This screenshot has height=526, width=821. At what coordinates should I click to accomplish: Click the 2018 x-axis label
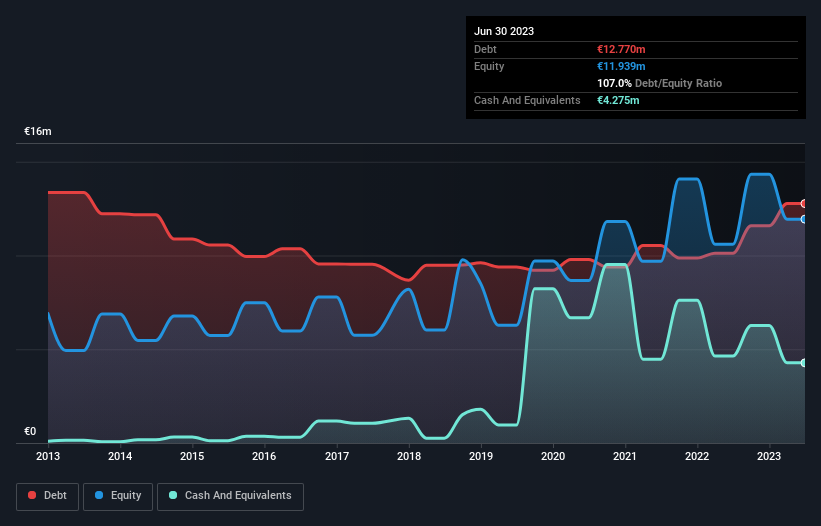[409, 456]
